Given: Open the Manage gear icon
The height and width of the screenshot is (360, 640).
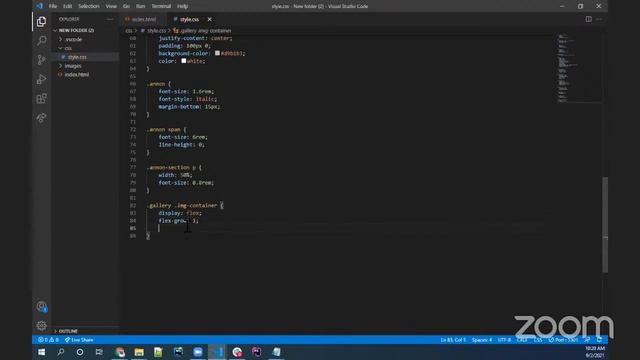Looking at the screenshot, I should (41, 325).
